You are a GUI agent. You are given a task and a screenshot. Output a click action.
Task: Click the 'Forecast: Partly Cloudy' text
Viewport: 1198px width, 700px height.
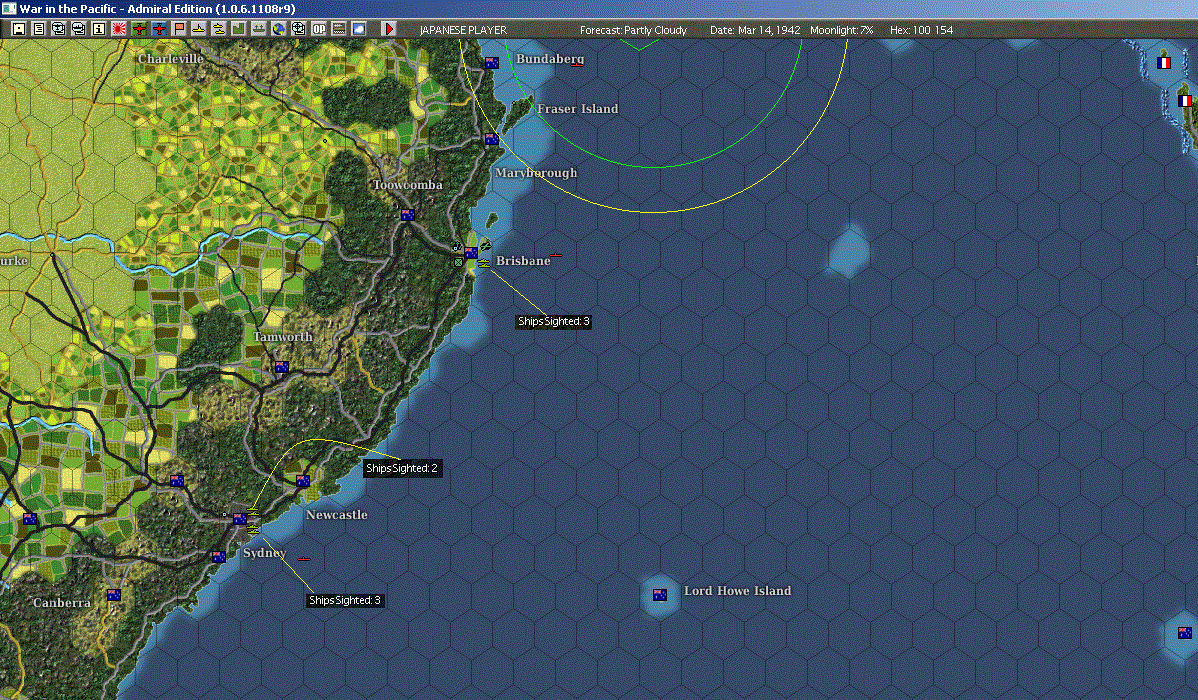(633, 30)
